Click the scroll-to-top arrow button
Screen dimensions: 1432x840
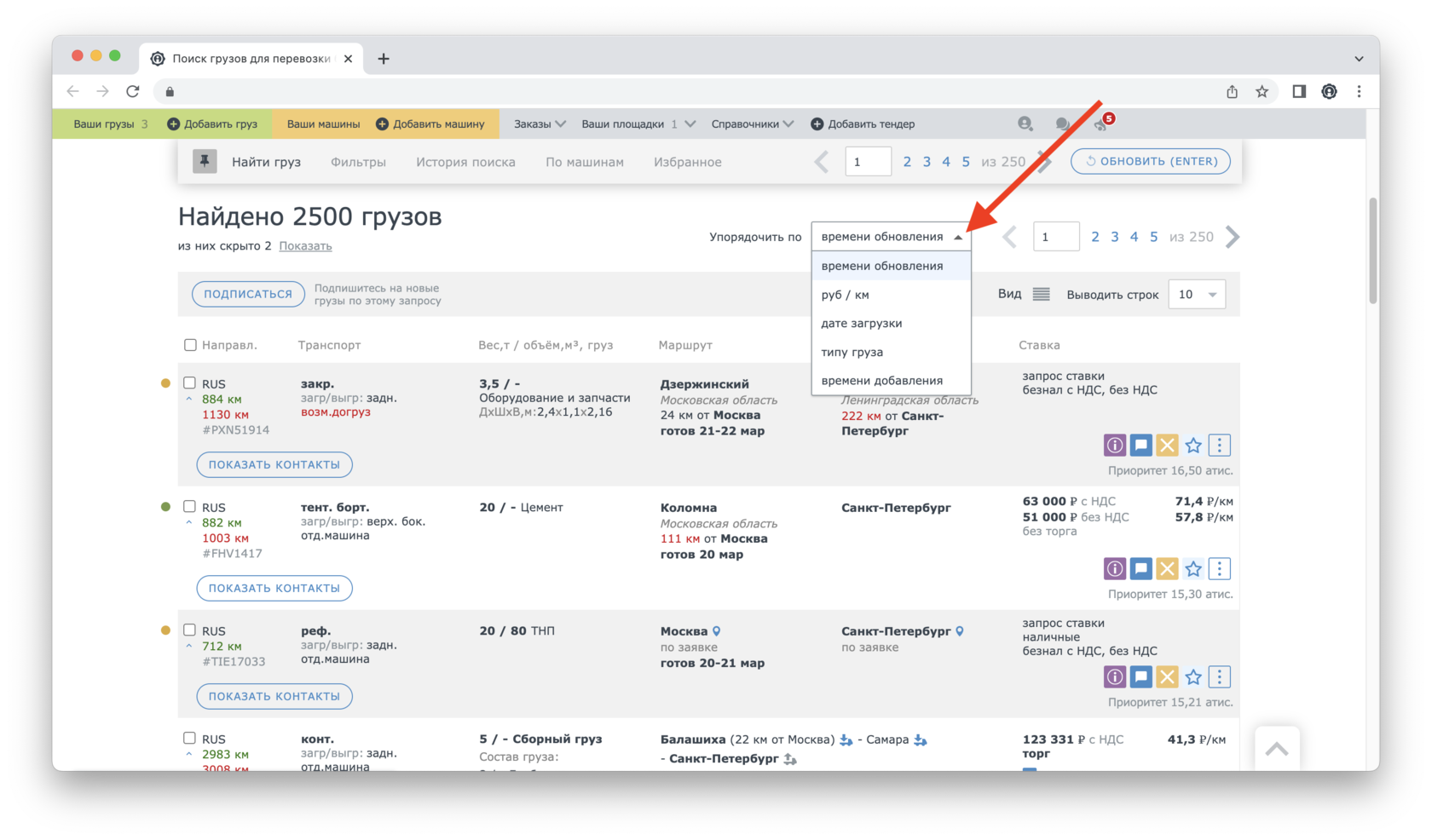tap(1276, 749)
